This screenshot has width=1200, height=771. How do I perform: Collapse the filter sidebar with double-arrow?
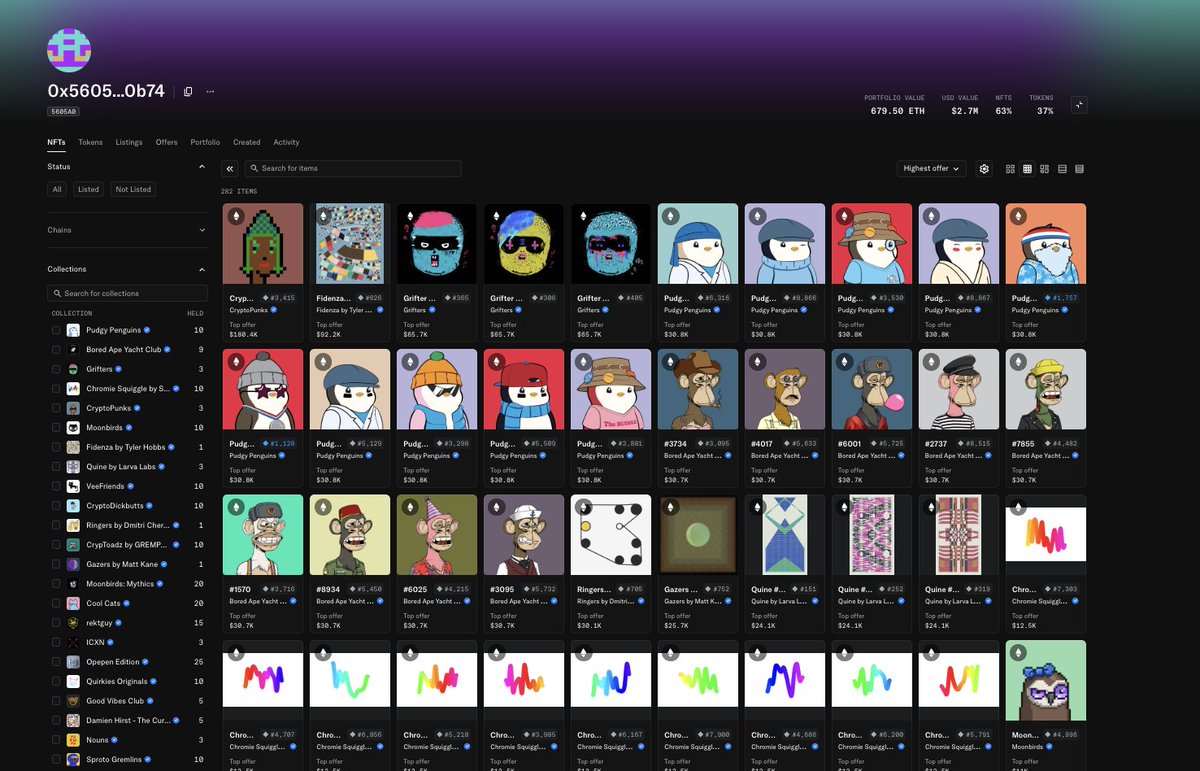coord(229,169)
